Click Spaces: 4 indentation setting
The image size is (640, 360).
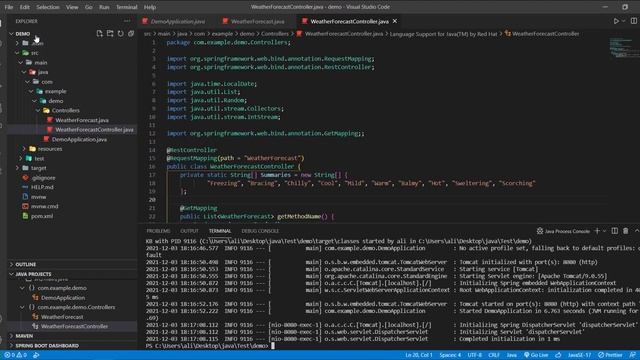[450, 355]
